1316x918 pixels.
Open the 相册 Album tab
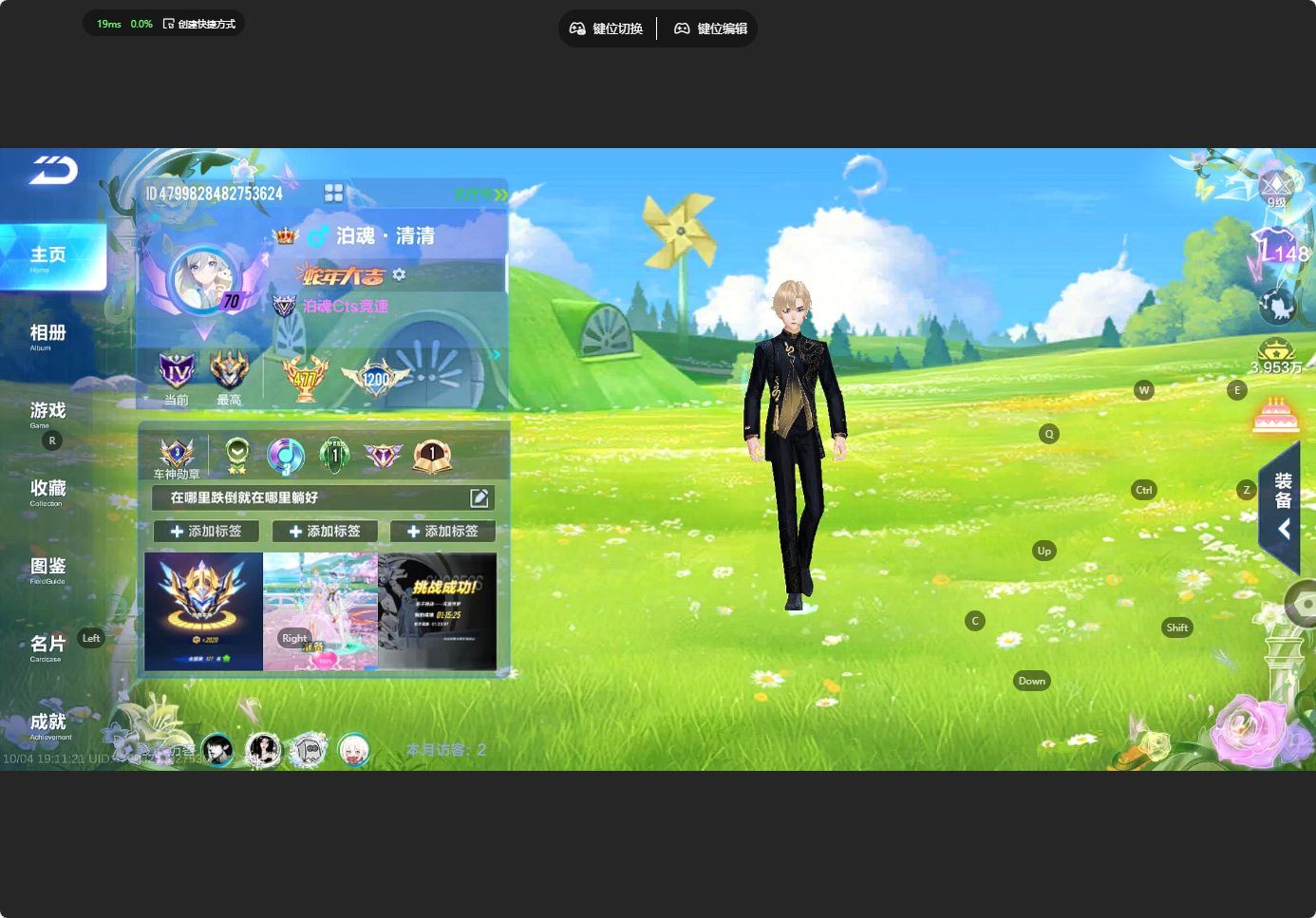pos(47,335)
